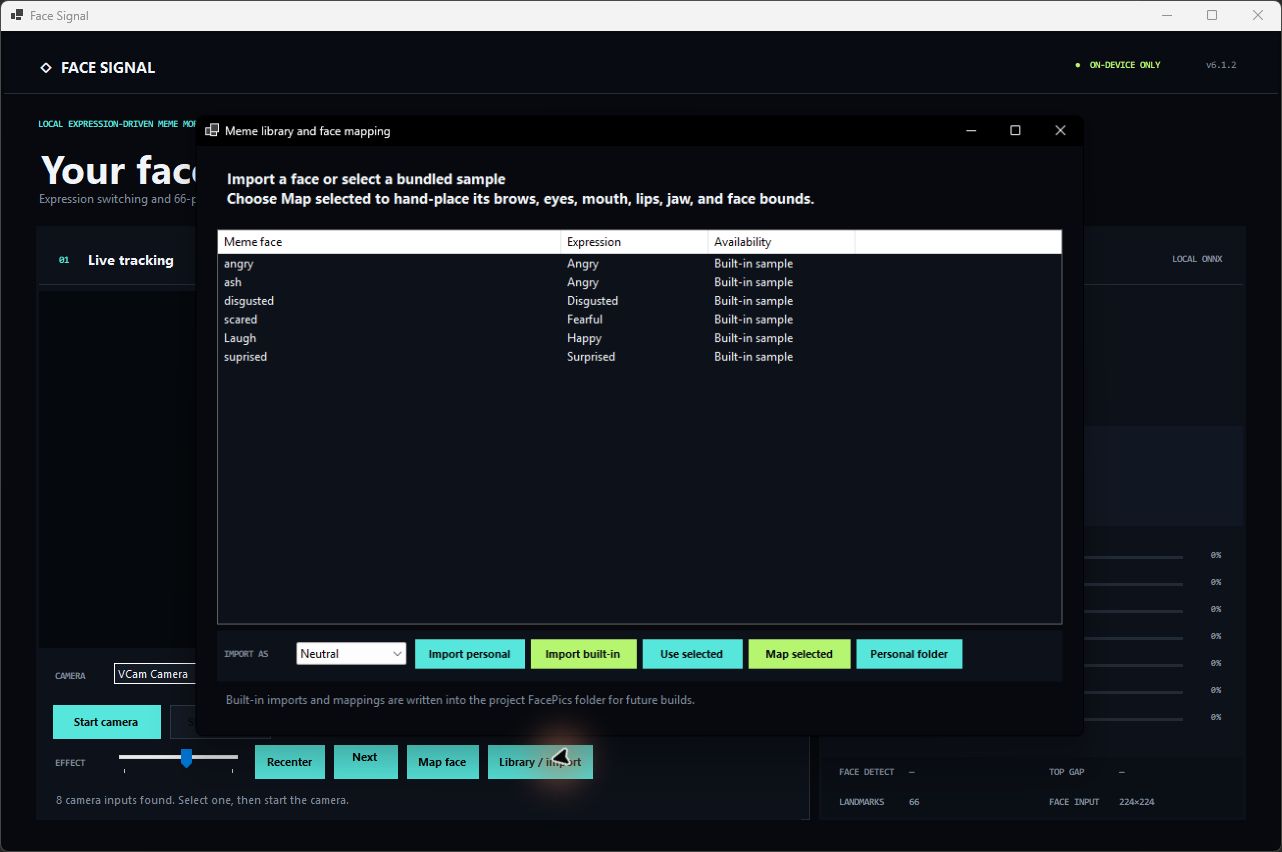The width and height of the screenshot is (1282, 852).
Task: Minimize the Meme library and face mapping dialog
Action: (969, 131)
